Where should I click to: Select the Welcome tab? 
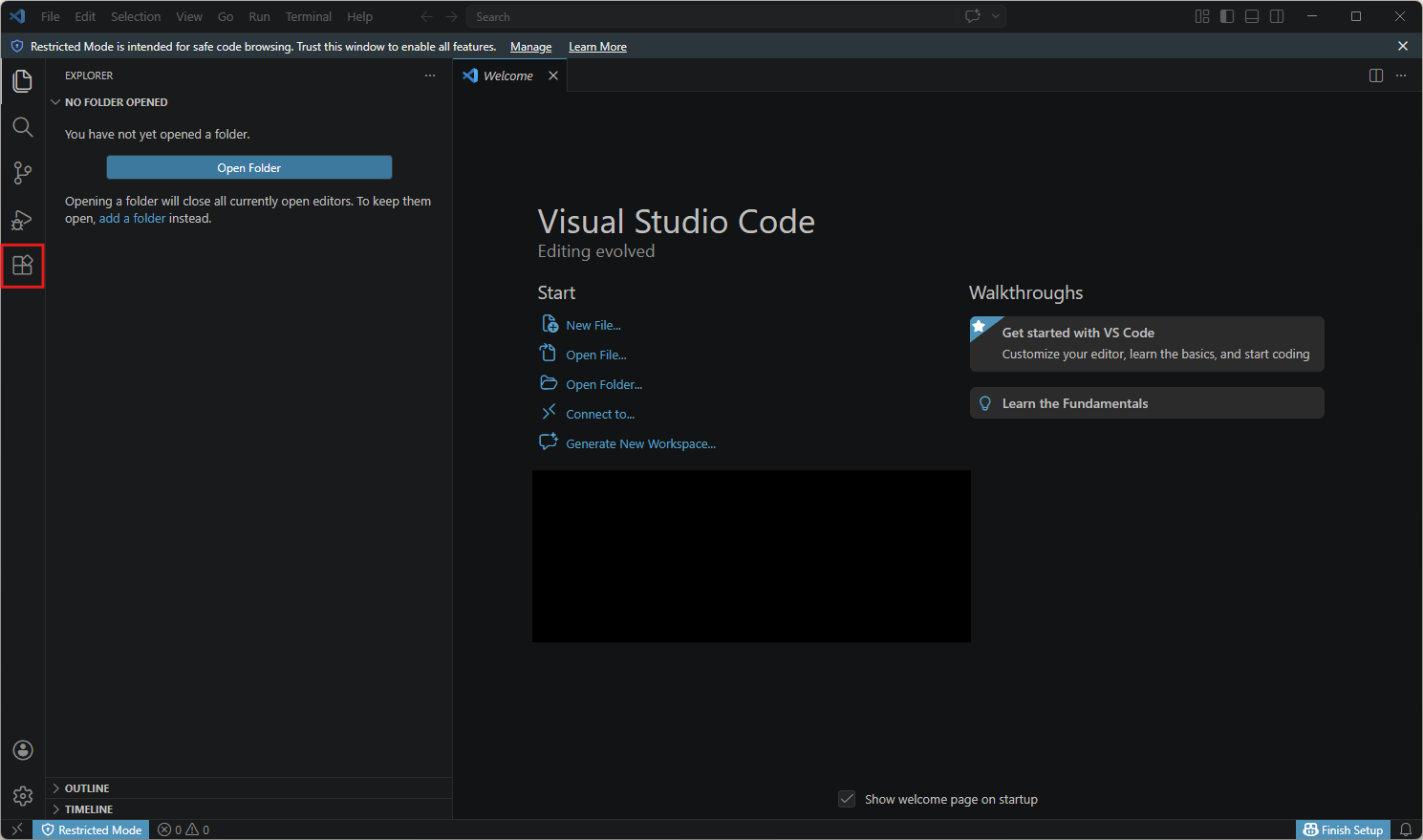(x=507, y=75)
